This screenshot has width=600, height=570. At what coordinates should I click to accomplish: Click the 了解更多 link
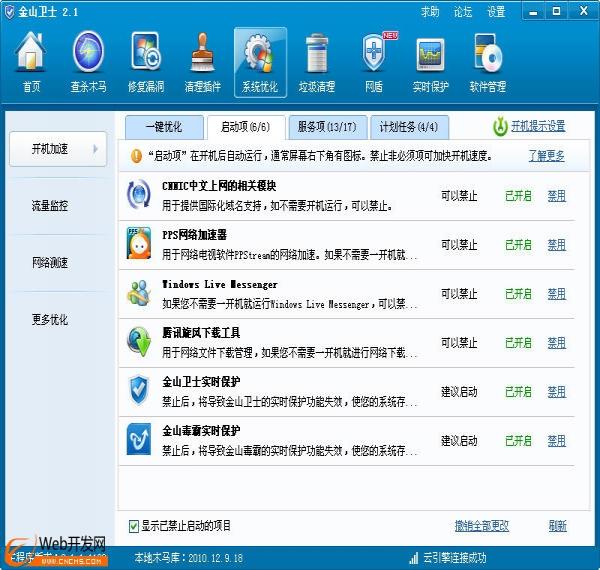tap(546, 156)
